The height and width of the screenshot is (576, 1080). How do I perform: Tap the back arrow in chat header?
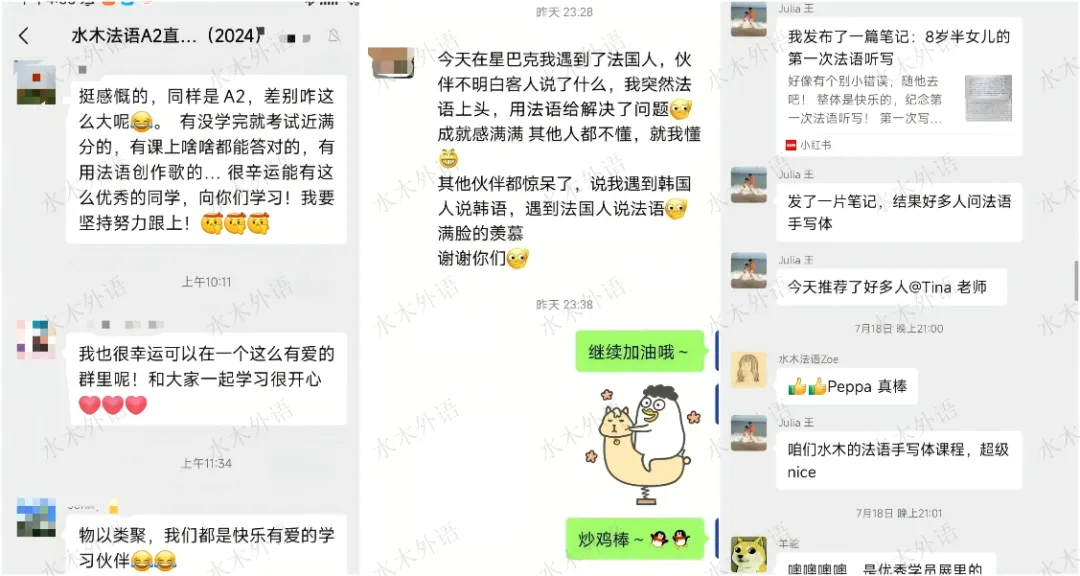pos(24,36)
